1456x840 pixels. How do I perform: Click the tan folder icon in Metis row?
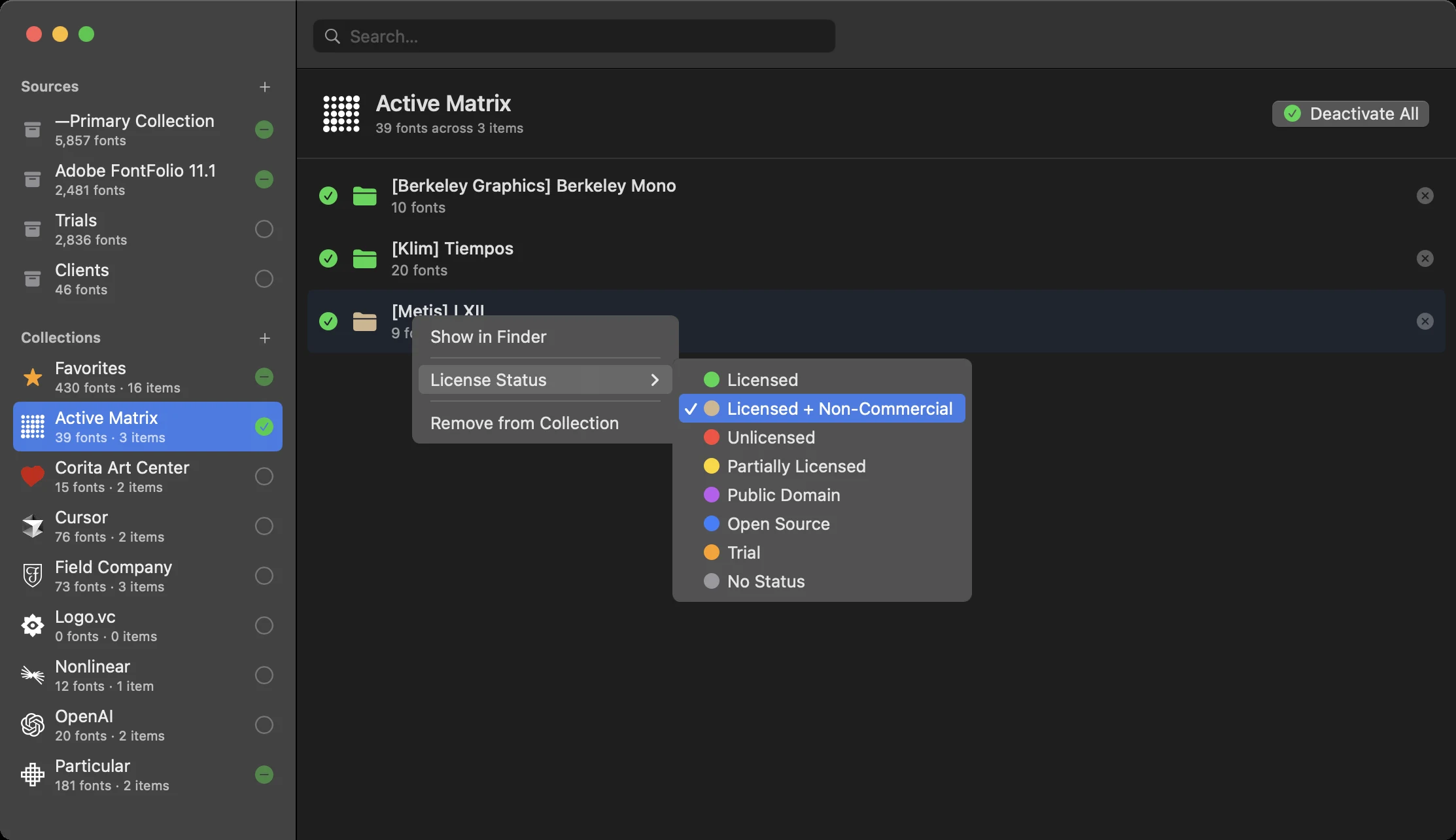tap(365, 321)
